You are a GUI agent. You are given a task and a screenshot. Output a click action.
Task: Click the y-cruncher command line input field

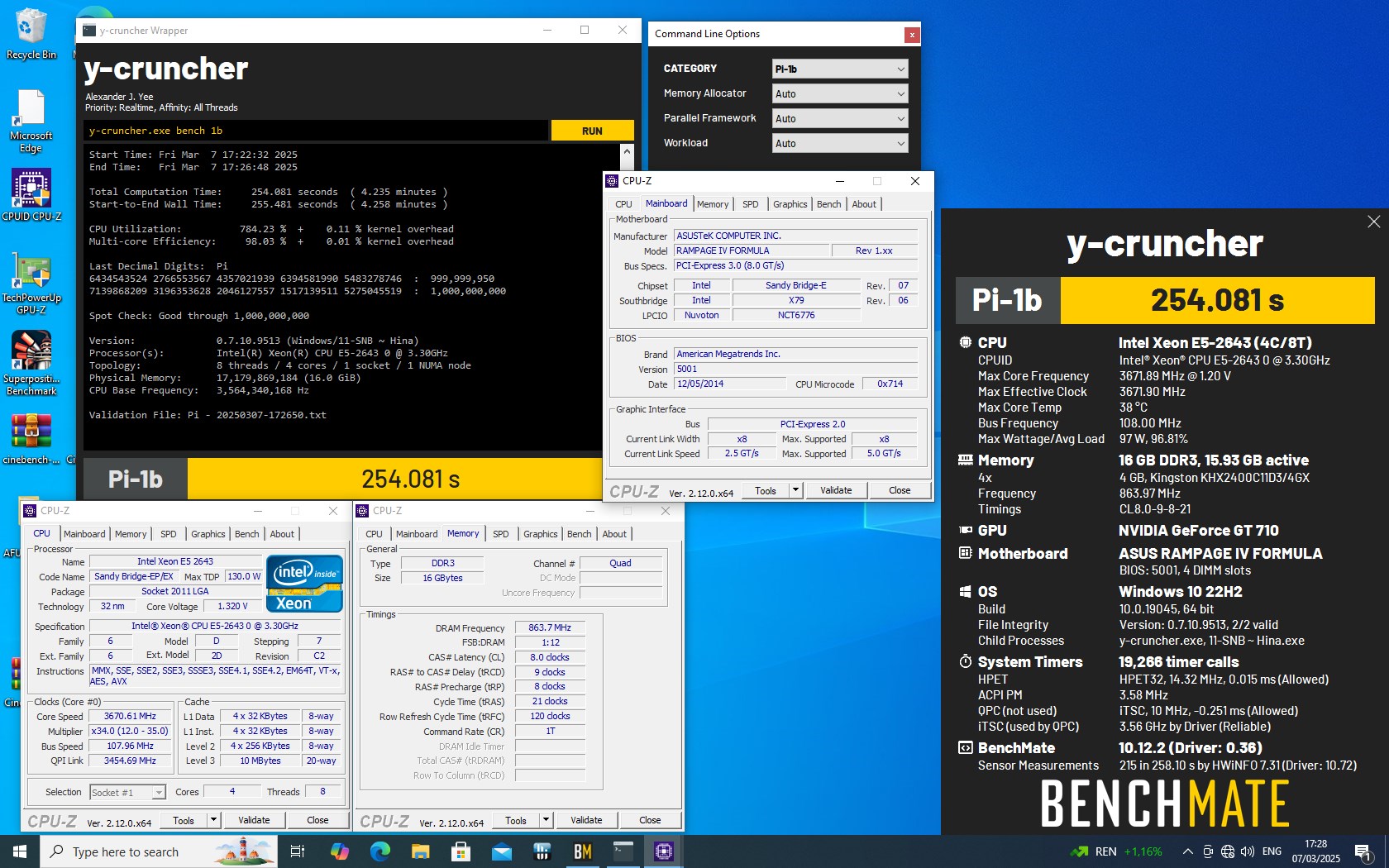point(316,131)
